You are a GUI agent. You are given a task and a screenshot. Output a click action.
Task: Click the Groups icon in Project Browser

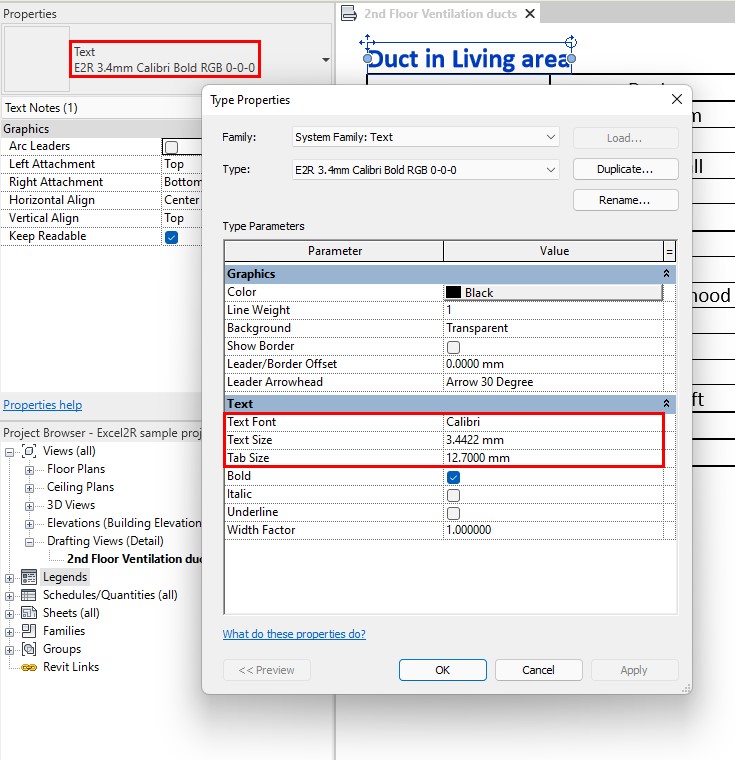[29, 649]
